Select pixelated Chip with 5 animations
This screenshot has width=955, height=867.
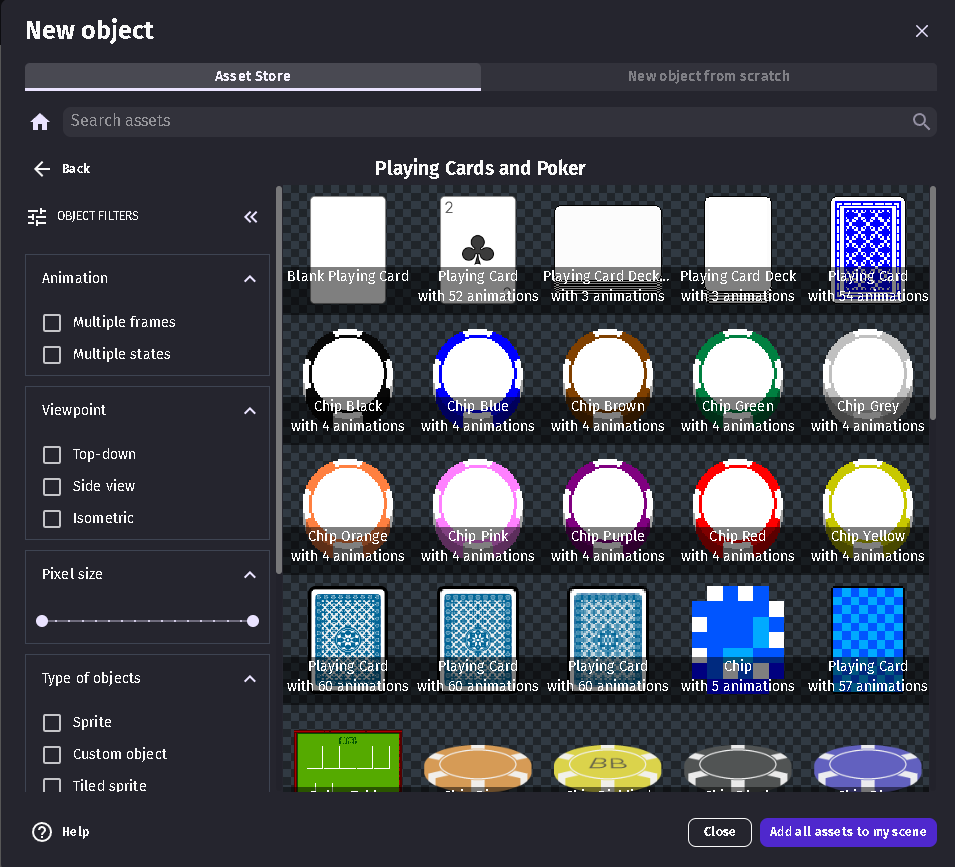738,639
